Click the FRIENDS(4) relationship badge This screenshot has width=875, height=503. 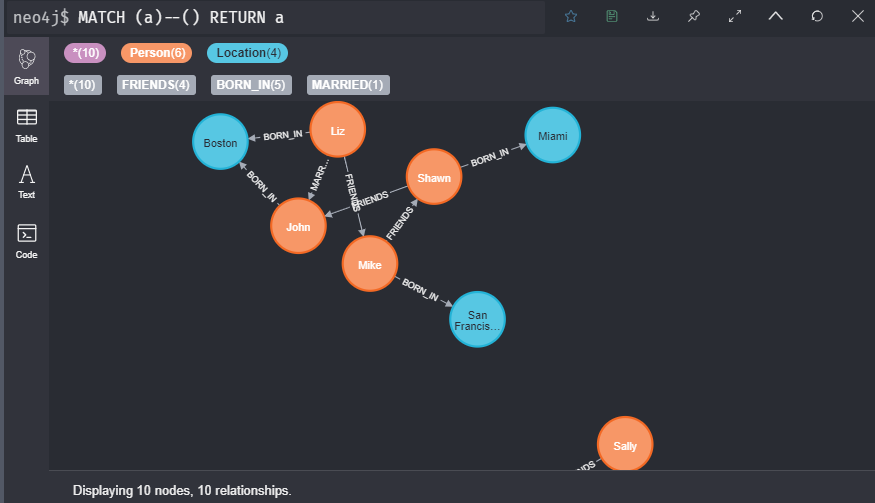tap(156, 85)
